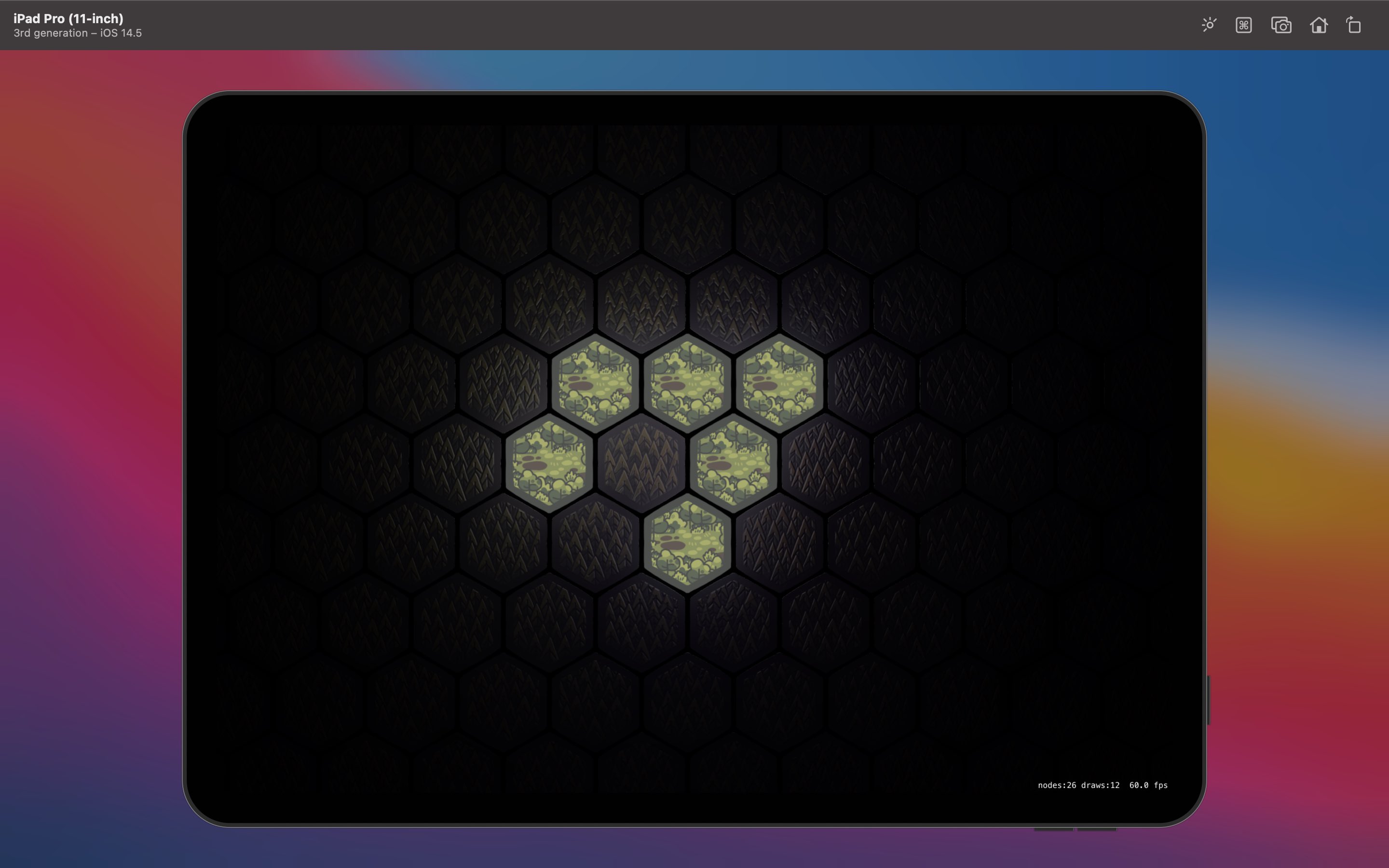Rotate the device with the rotate icon
This screenshot has height=868, width=1389.
tap(1354, 25)
